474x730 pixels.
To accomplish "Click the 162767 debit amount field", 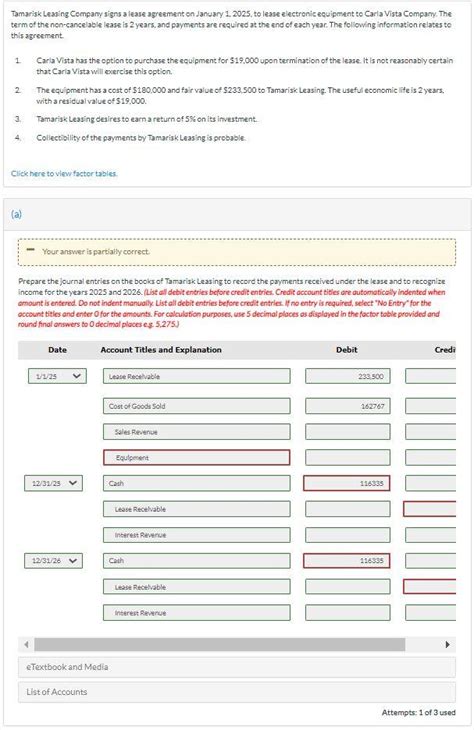I will [x=348, y=406].
